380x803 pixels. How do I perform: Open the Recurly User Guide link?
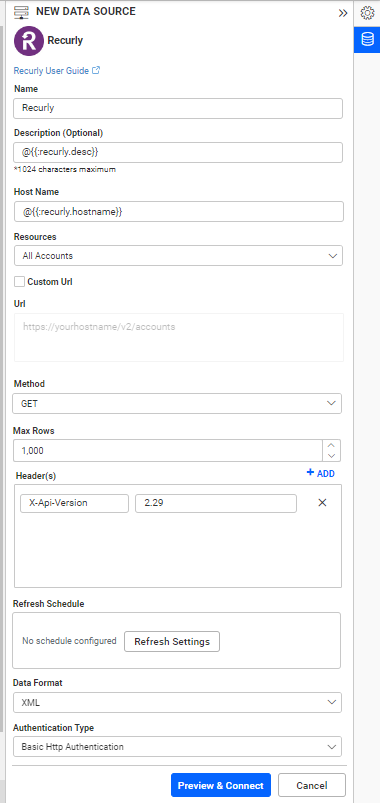(x=51, y=71)
